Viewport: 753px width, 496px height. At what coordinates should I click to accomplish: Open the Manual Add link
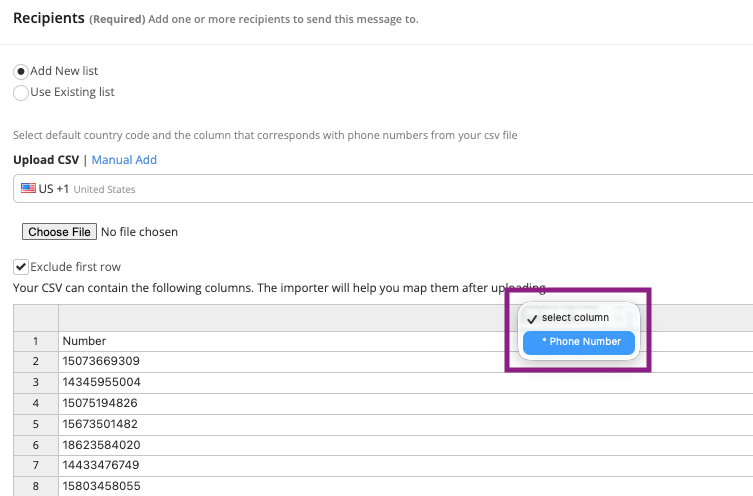pyautogui.click(x=124, y=160)
